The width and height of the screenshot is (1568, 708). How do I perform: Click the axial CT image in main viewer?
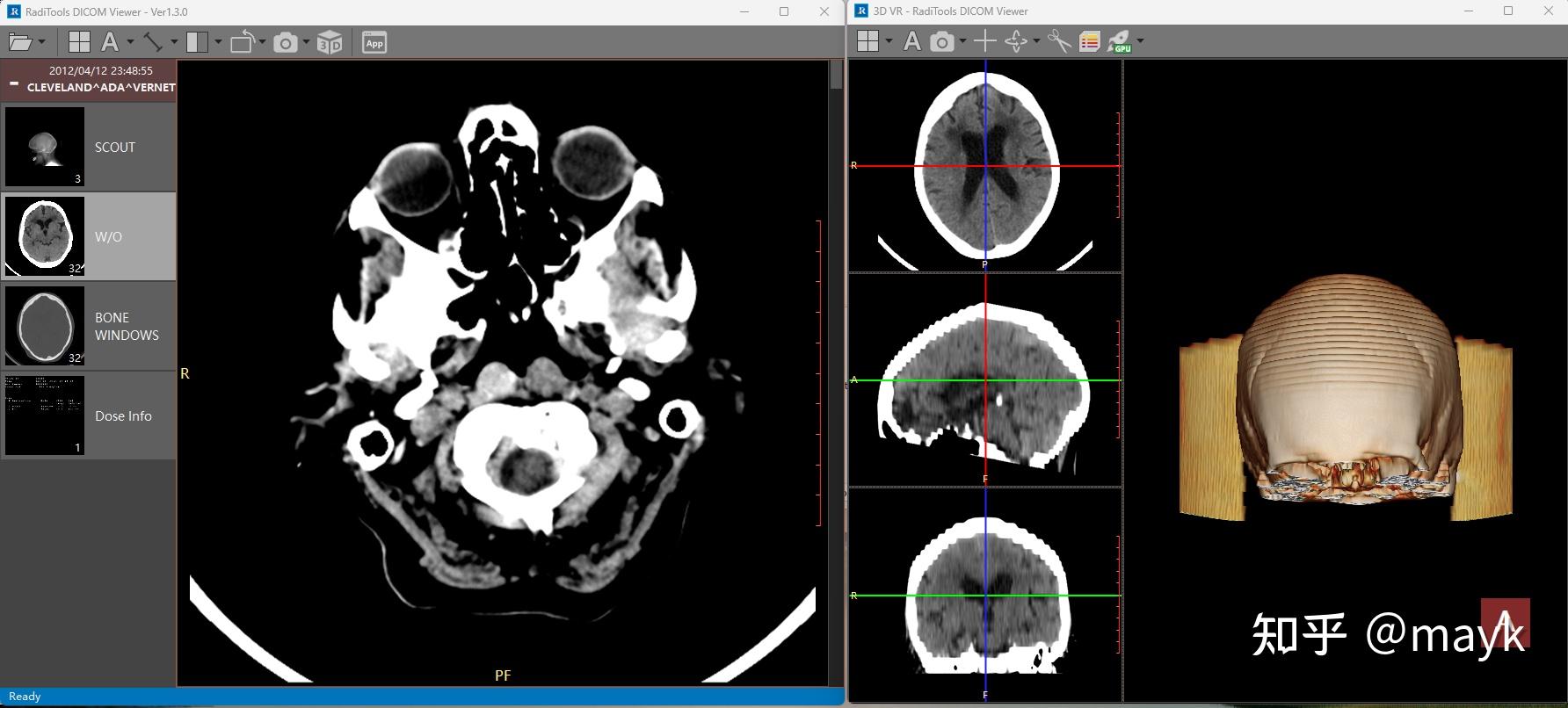(503, 373)
